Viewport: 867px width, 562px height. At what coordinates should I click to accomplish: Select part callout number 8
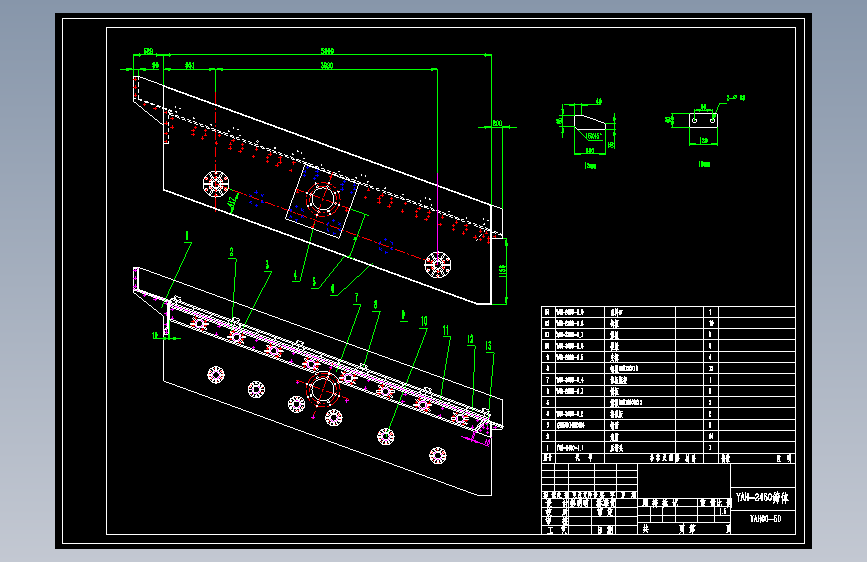click(375, 305)
